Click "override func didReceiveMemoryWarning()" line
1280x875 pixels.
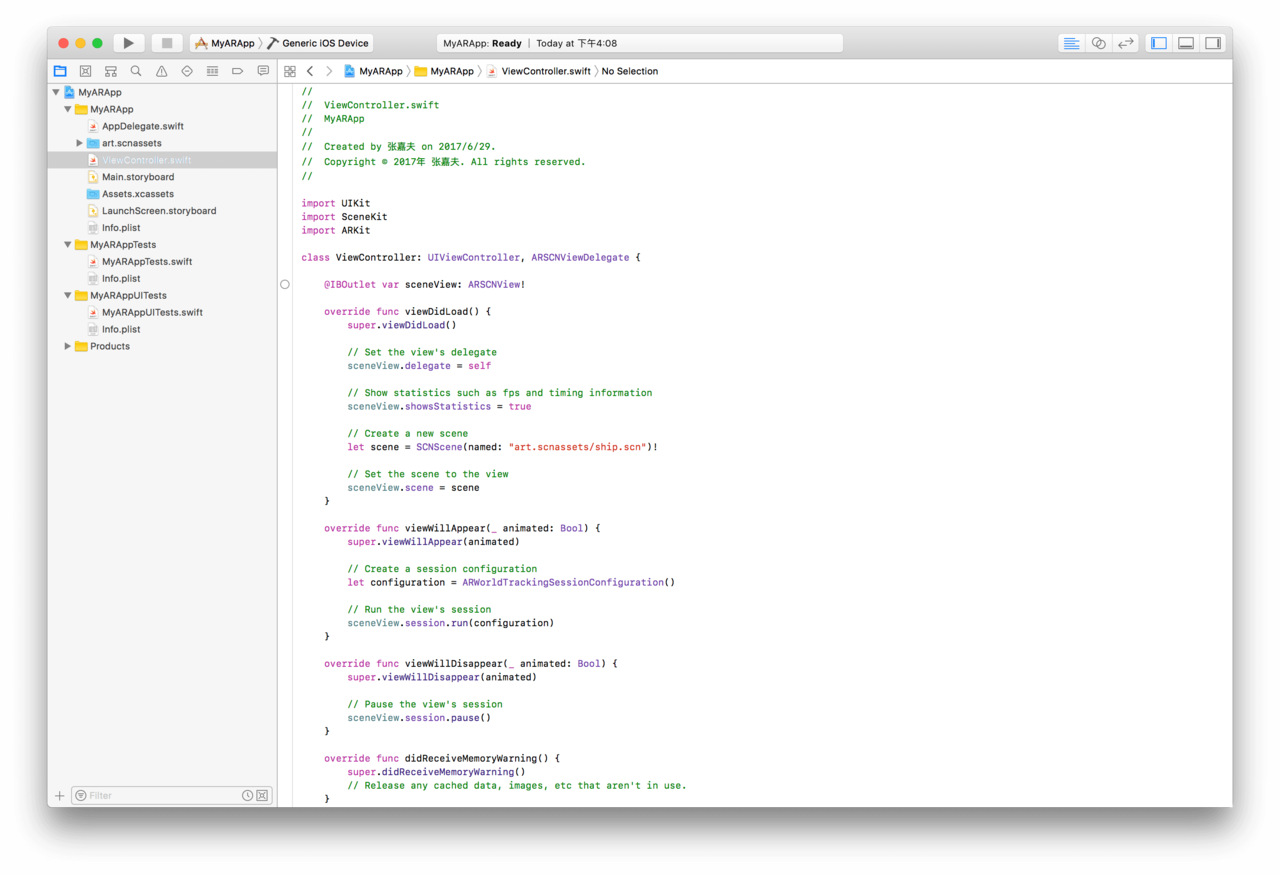click(441, 759)
